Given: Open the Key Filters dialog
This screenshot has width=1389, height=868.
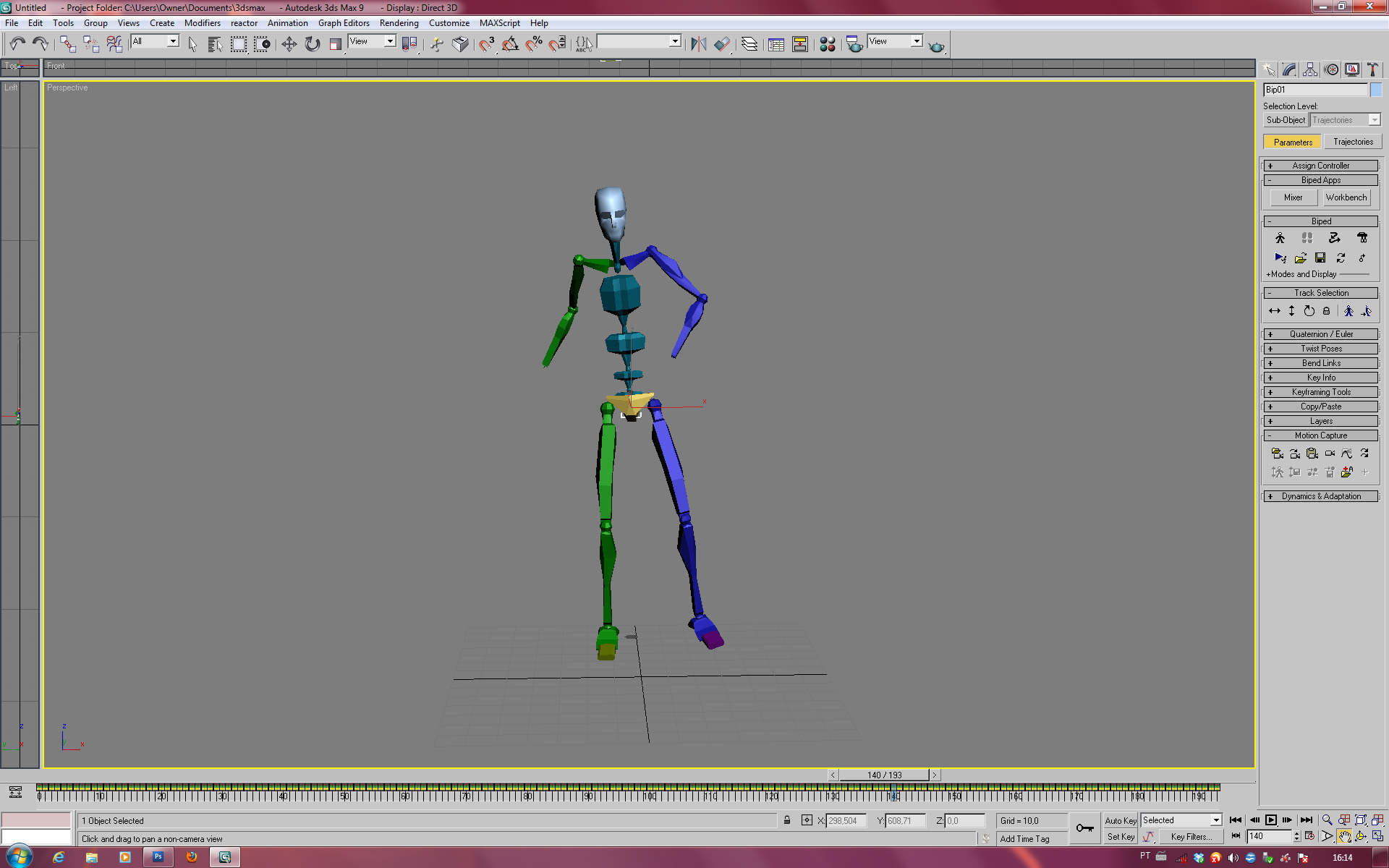Looking at the screenshot, I should pyautogui.click(x=1192, y=837).
